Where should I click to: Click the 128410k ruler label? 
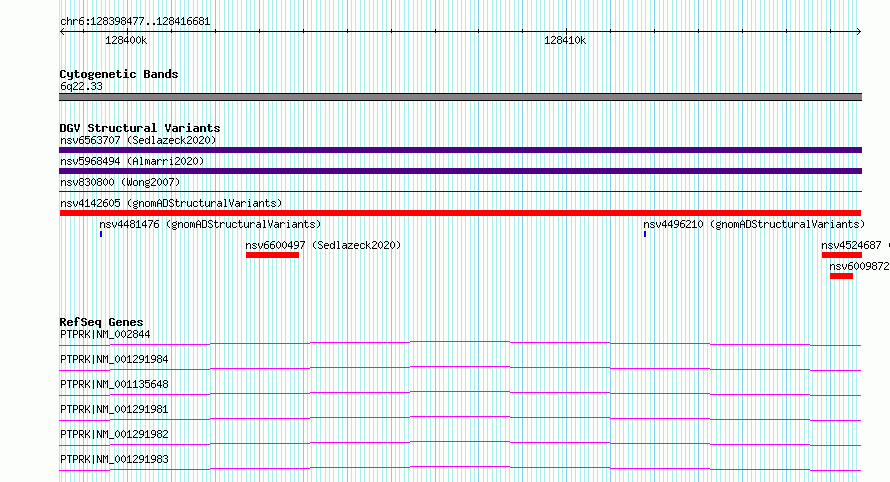point(565,40)
